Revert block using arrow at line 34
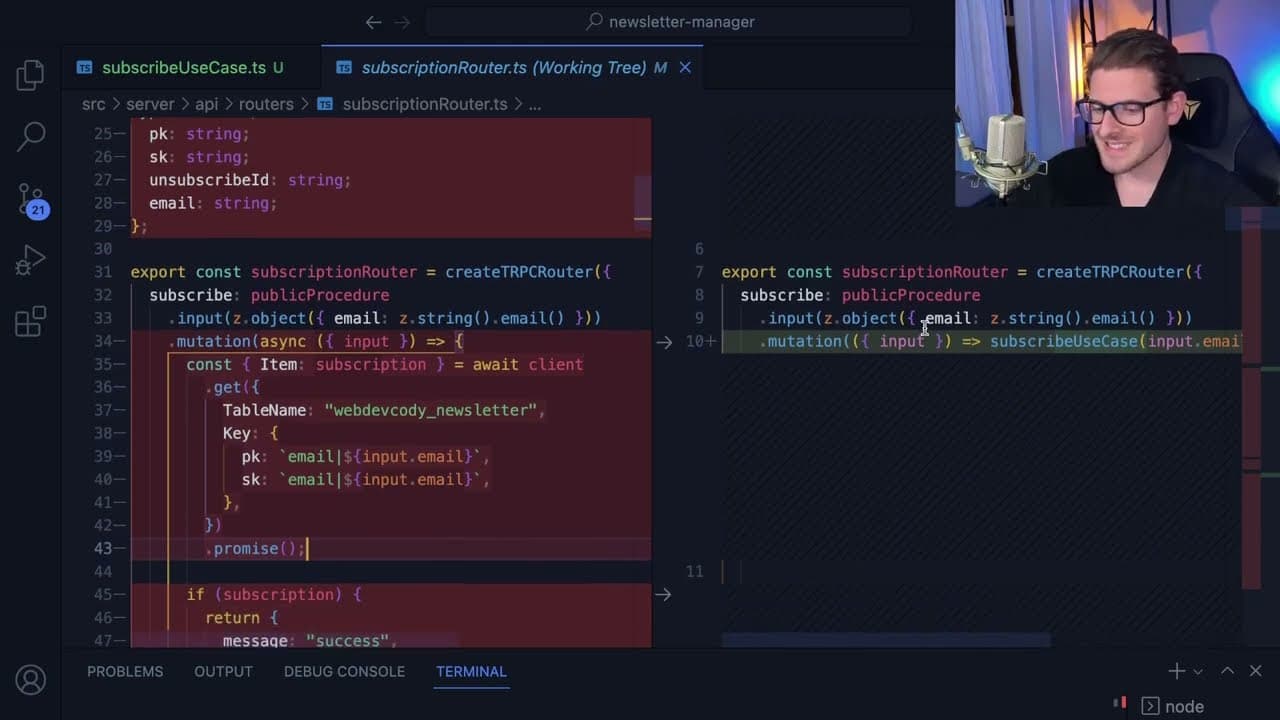 coord(664,342)
